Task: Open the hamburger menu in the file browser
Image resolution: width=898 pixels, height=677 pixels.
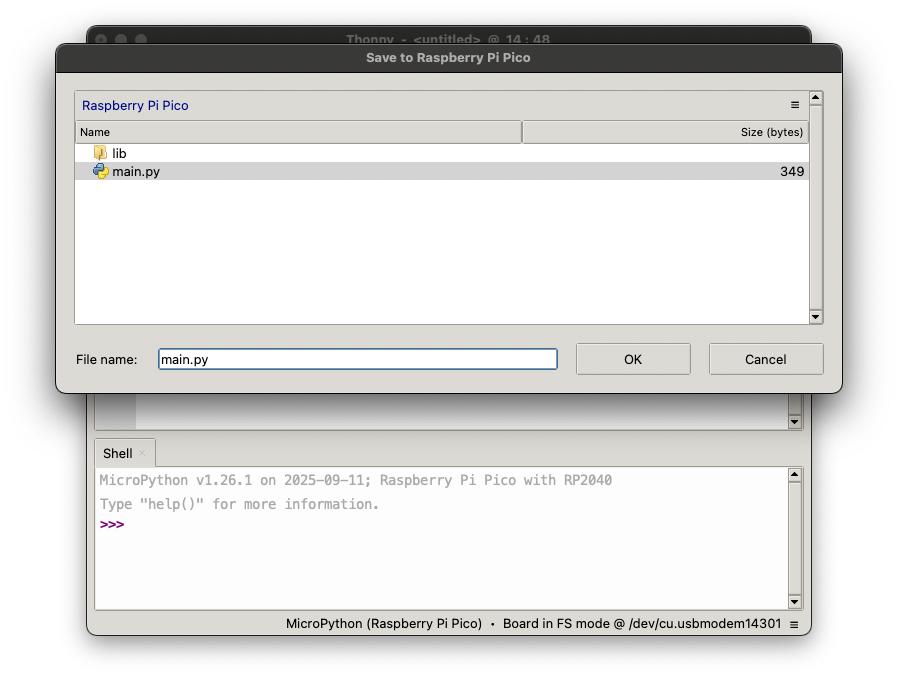Action: [x=795, y=105]
